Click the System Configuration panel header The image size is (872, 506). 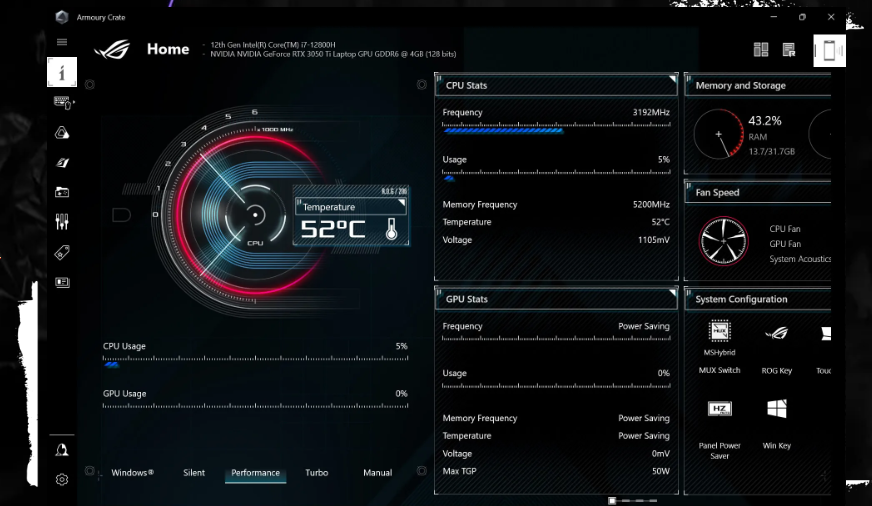pos(758,299)
